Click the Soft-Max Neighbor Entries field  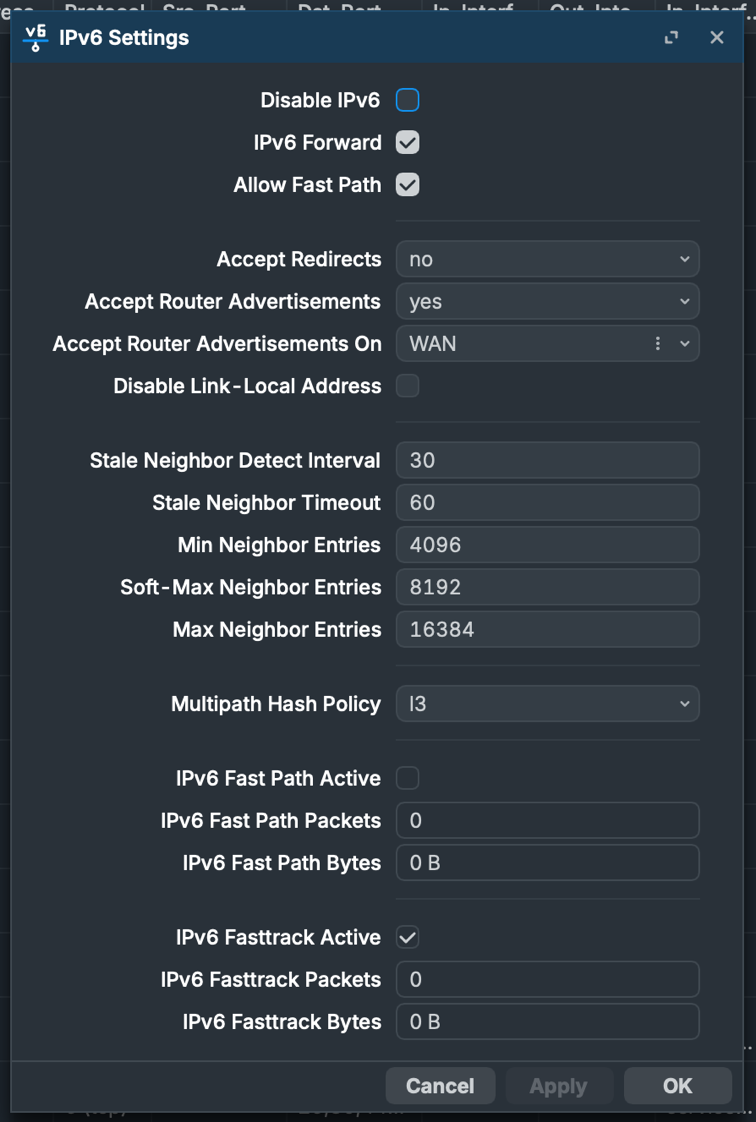tap(548, 587)
